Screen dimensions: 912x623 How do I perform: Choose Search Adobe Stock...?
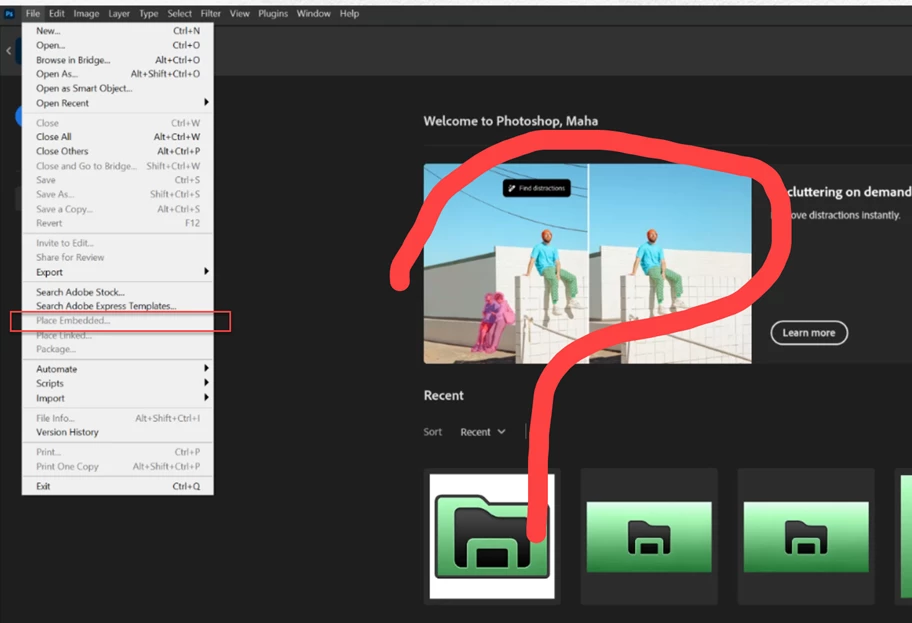click(x=117, y=292)
